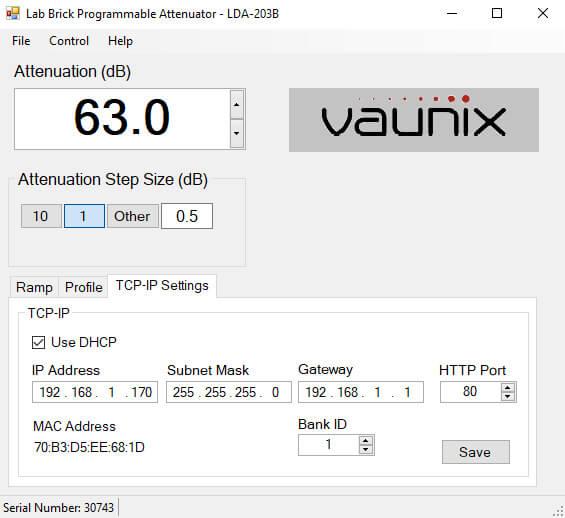Decrease attenuation with the down arrow
The width and height of the screenshot is (565, 518).
coord(236,133)
